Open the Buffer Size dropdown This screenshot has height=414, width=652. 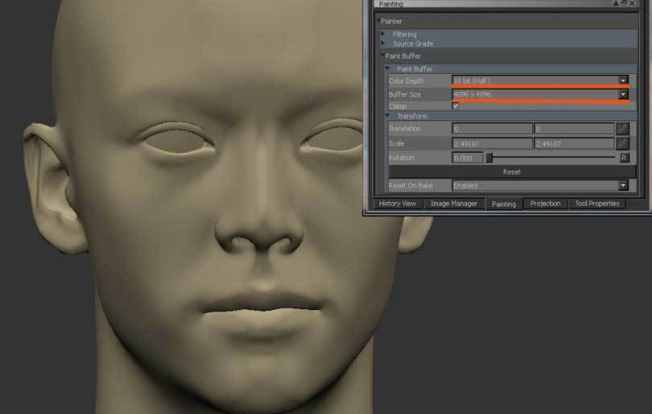coord(623,94)
